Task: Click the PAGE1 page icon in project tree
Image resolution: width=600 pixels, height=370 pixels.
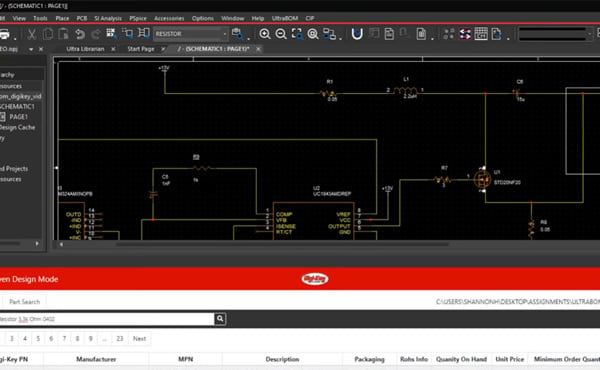Action: (3, 117)
